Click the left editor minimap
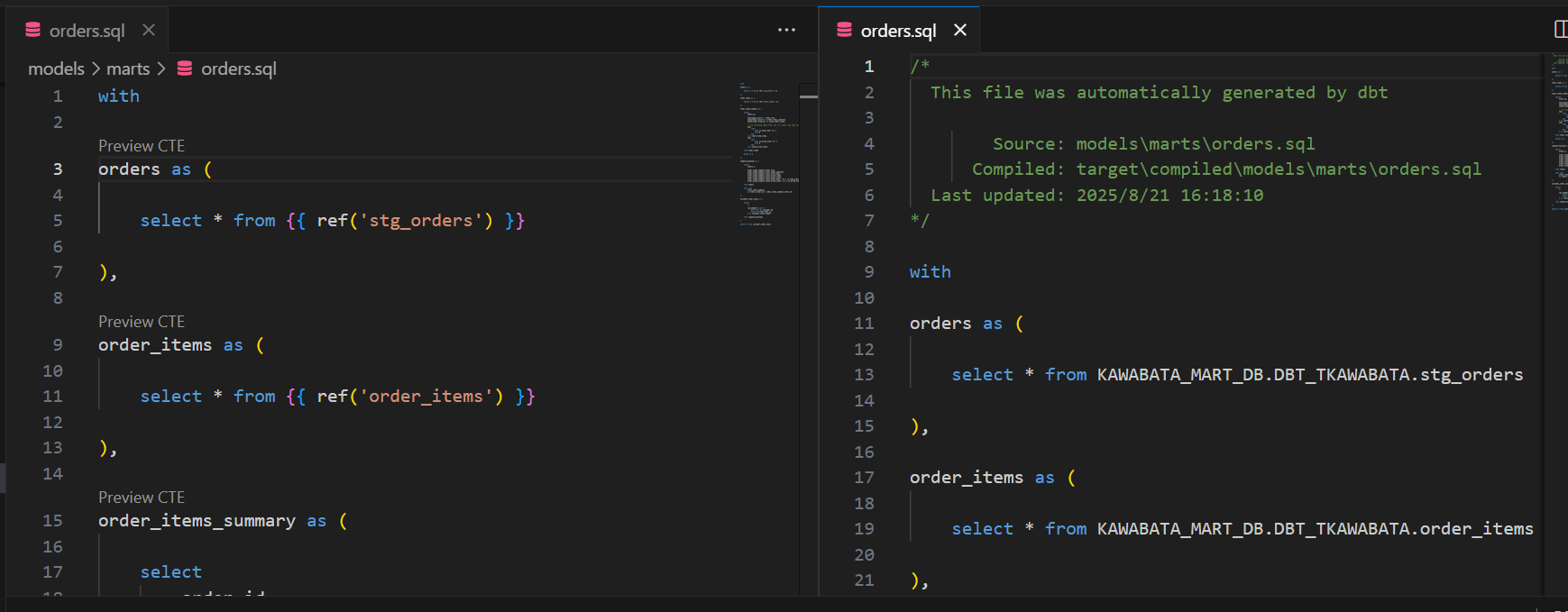Screen dimensions: 1568x612 tap(769, 153)
